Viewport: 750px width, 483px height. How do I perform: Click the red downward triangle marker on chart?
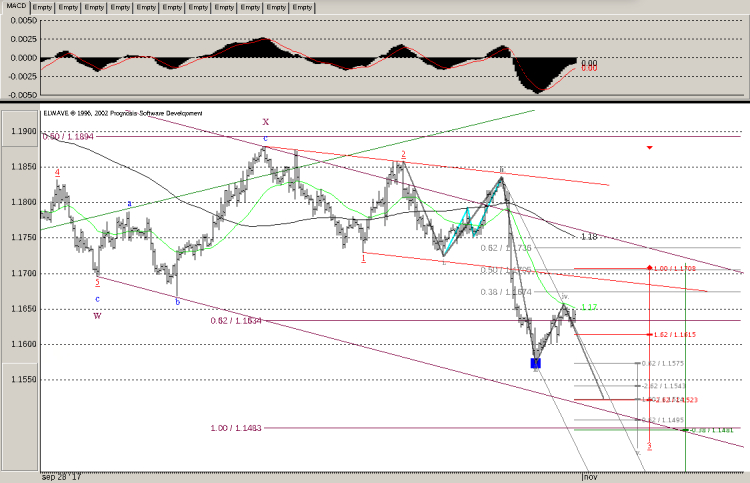[650, 148]
